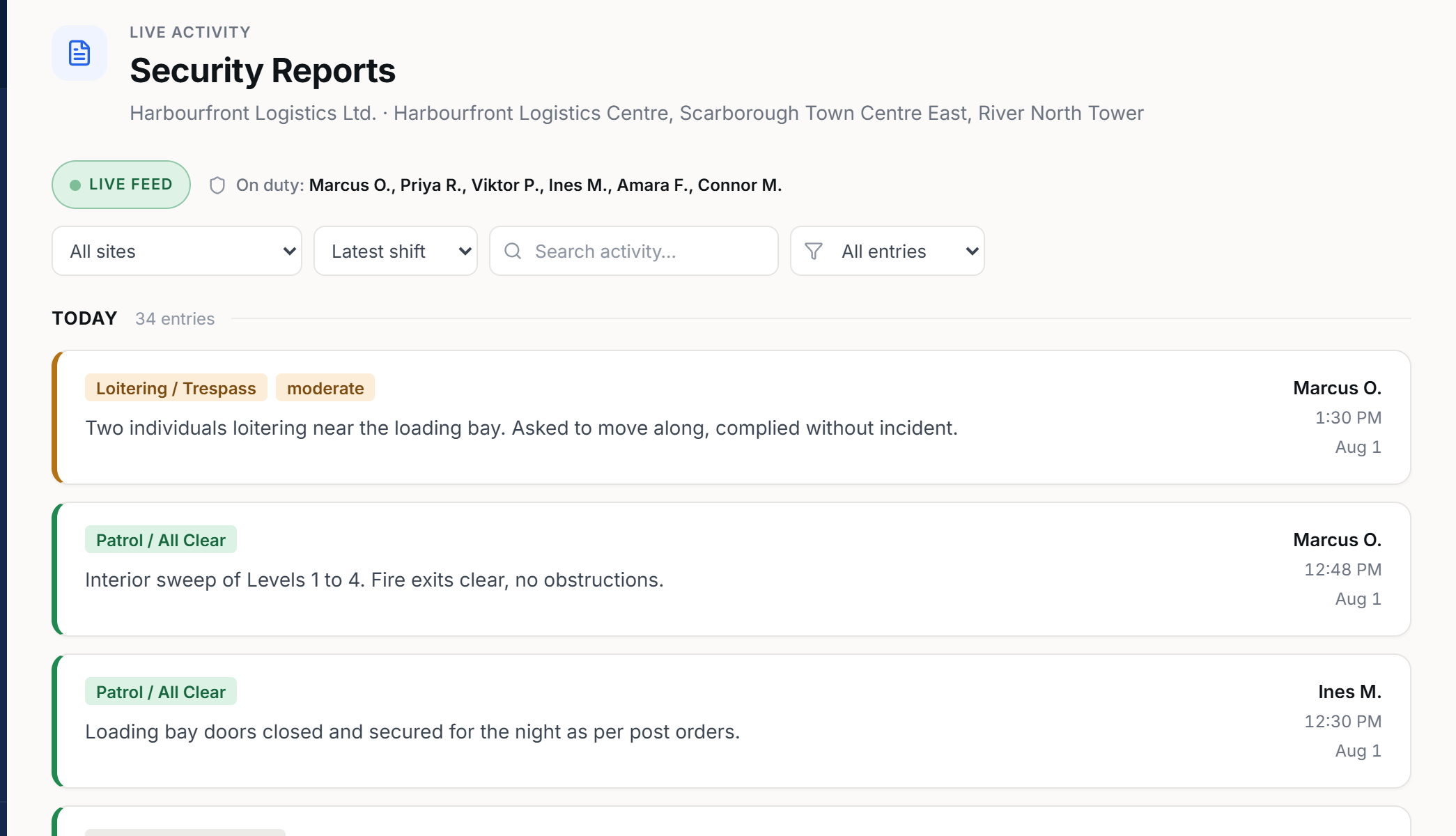
Task: Click the LIVE ACTIVITY label
Action: tap(190, 32)
